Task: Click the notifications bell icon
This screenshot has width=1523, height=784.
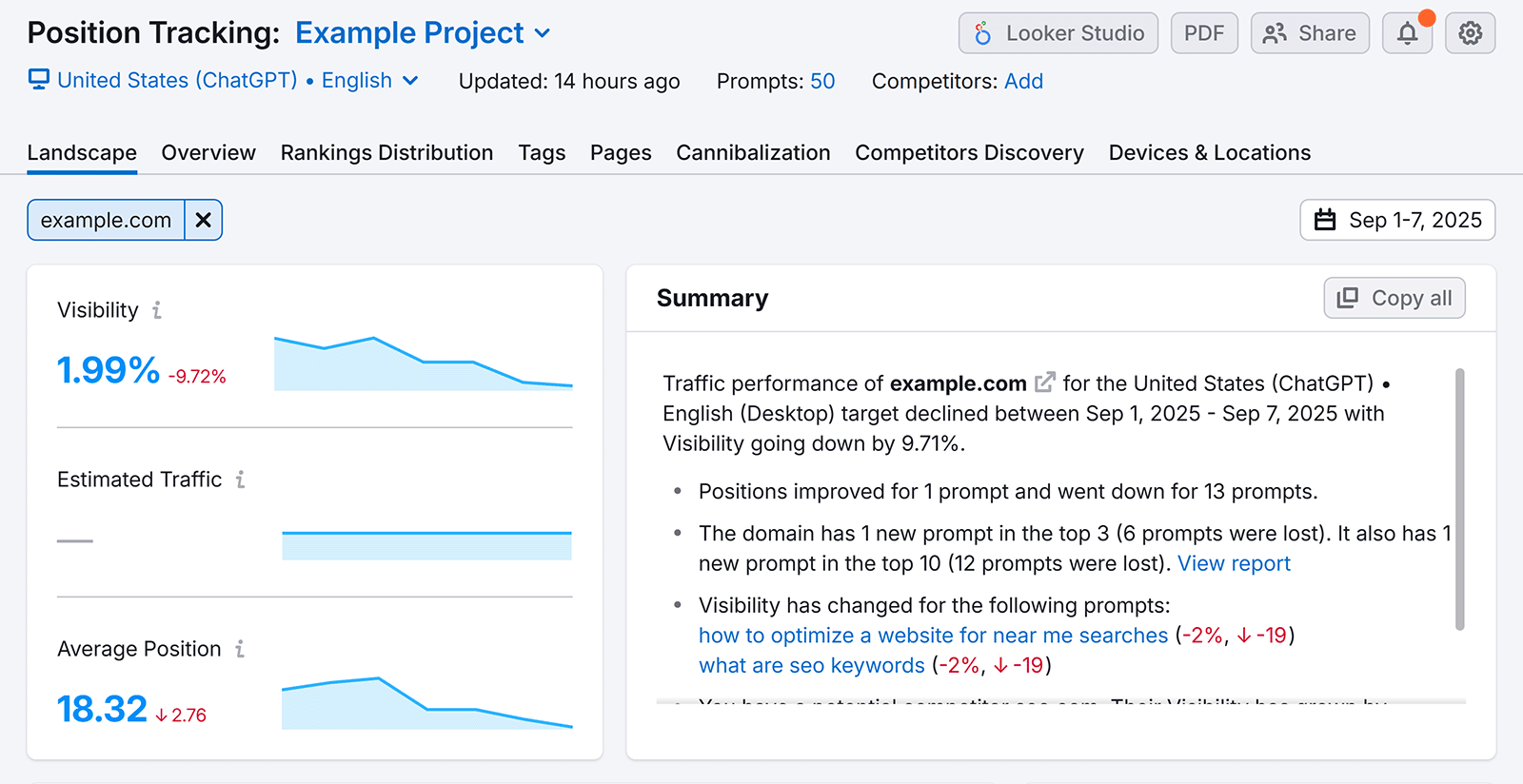Action: coord(1407,33)
